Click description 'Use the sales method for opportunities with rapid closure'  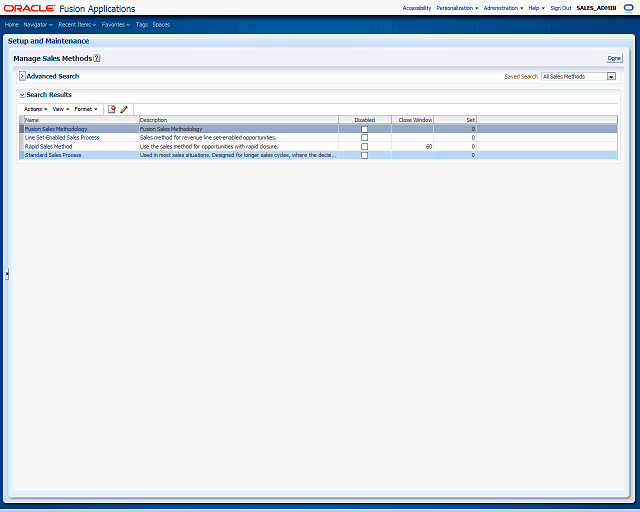tap(209, 147)
